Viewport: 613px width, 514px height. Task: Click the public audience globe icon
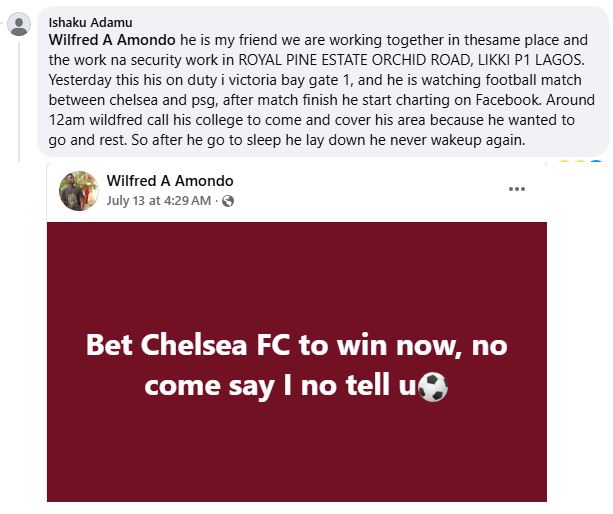pyautogui.click(x=228, y=201)
